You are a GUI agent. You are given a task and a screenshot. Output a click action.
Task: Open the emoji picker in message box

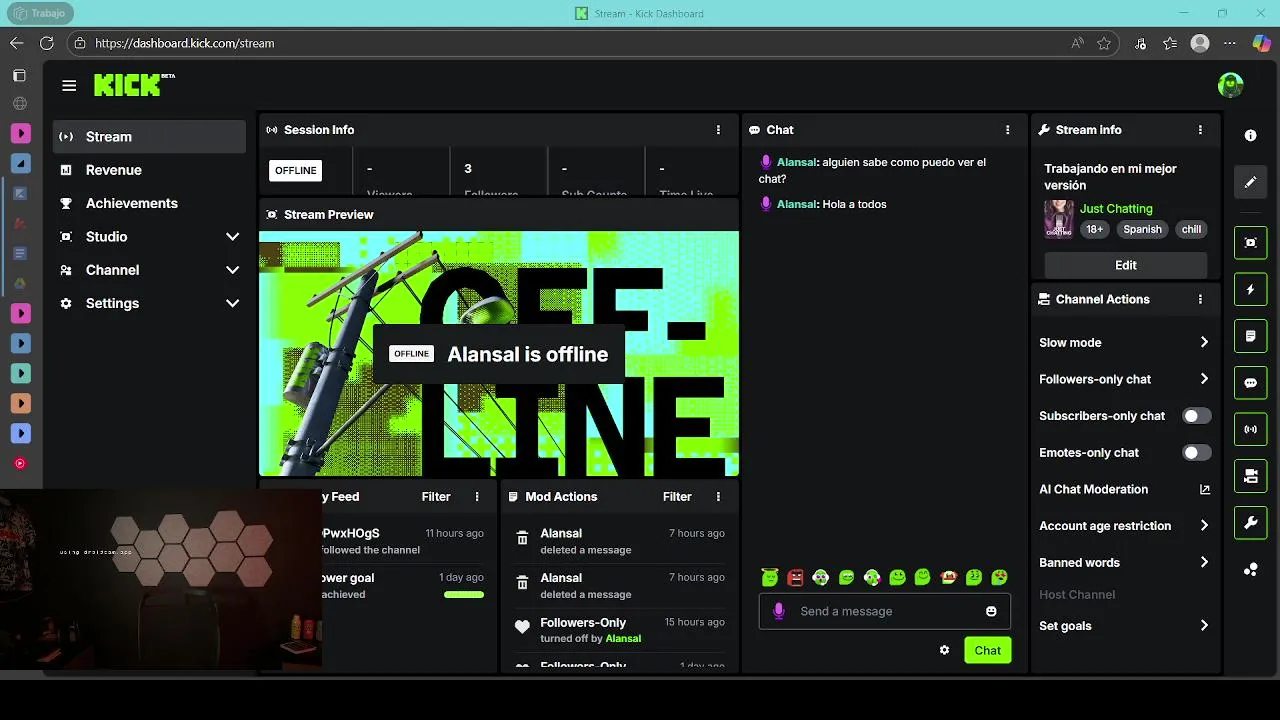(x=991, y=611)
